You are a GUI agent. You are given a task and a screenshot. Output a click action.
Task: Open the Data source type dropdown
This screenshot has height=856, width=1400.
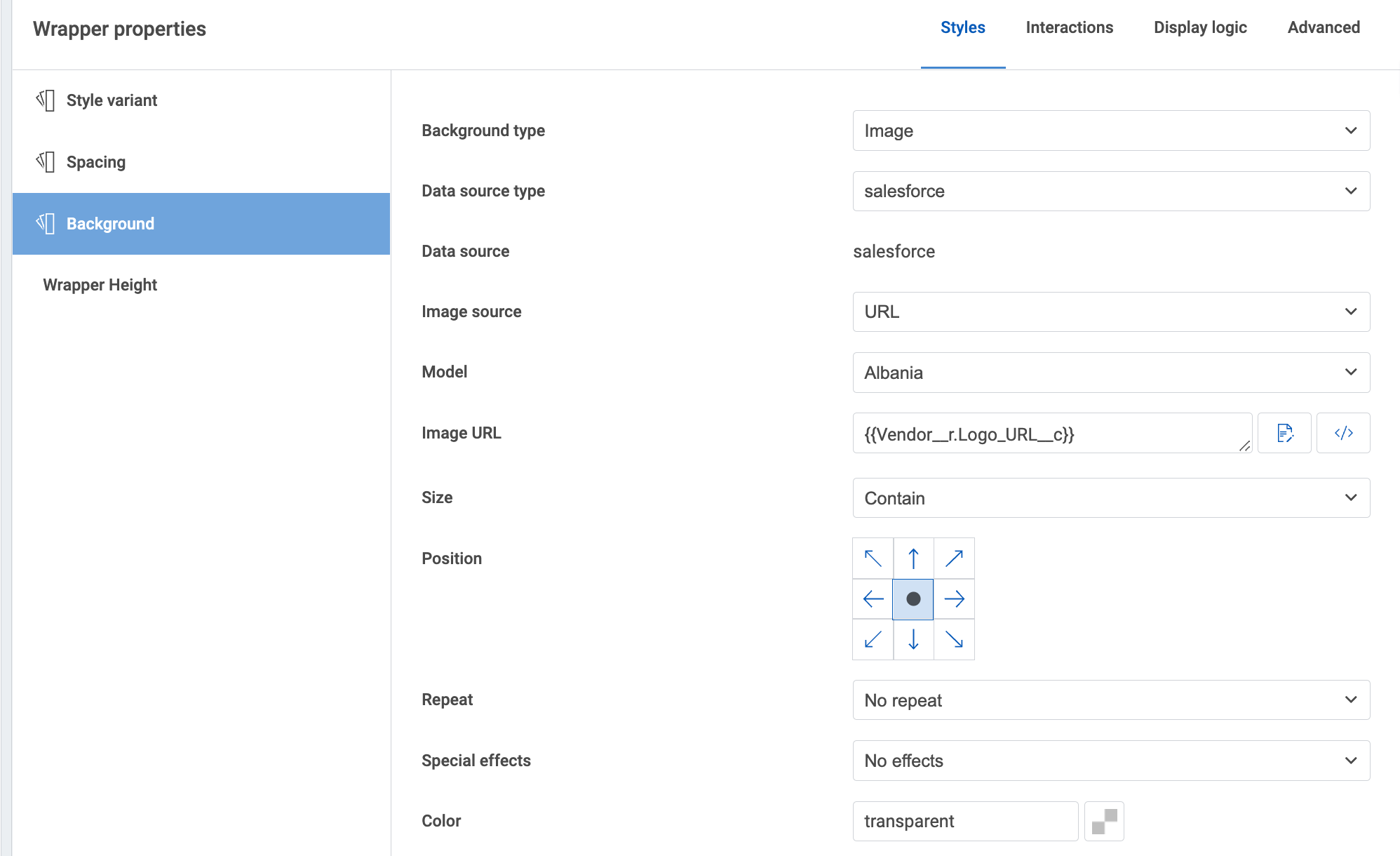click(x=1111, y=191)
